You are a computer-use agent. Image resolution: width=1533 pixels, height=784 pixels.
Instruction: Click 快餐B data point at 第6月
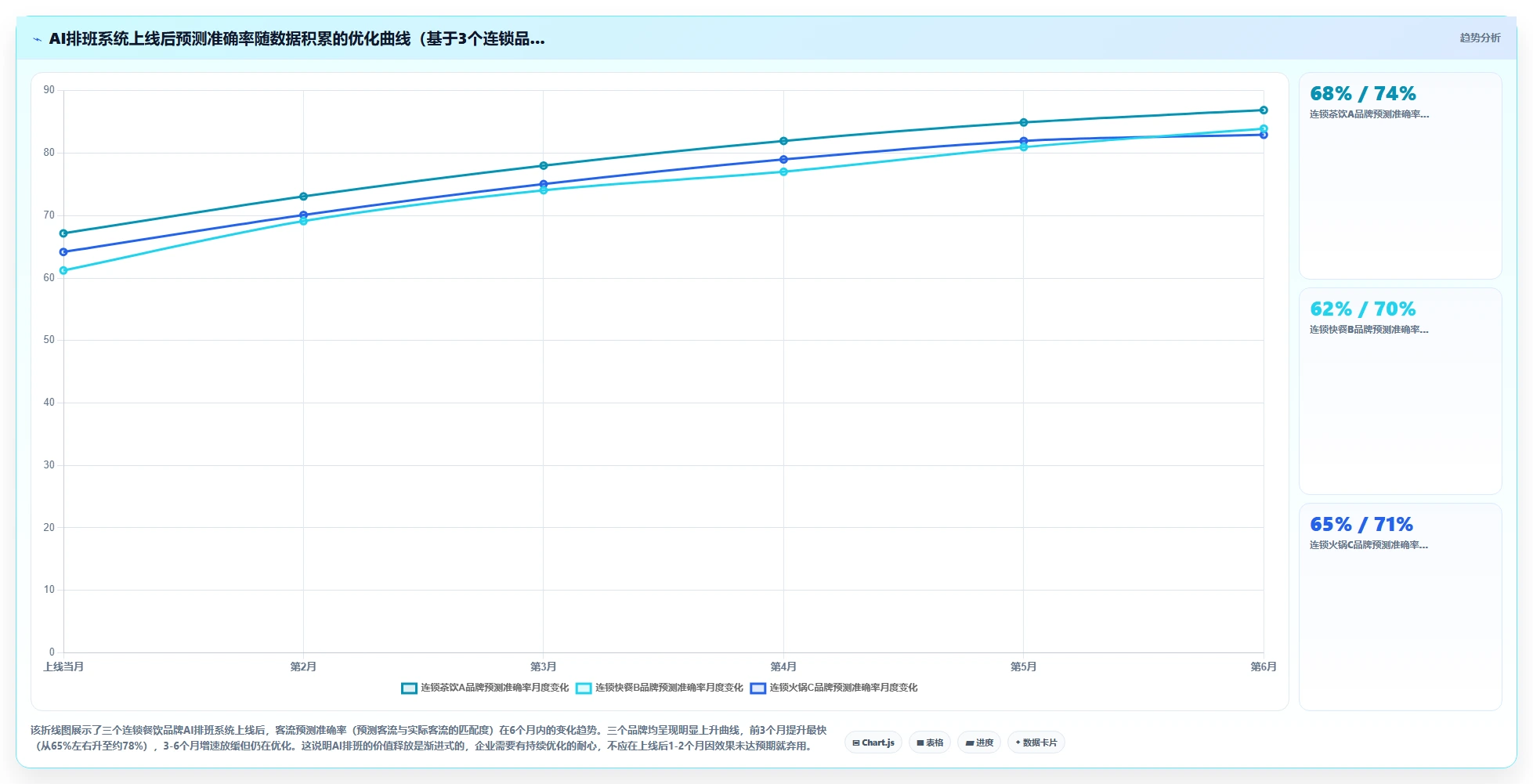pyautogui.click(x=1264, y=128)
